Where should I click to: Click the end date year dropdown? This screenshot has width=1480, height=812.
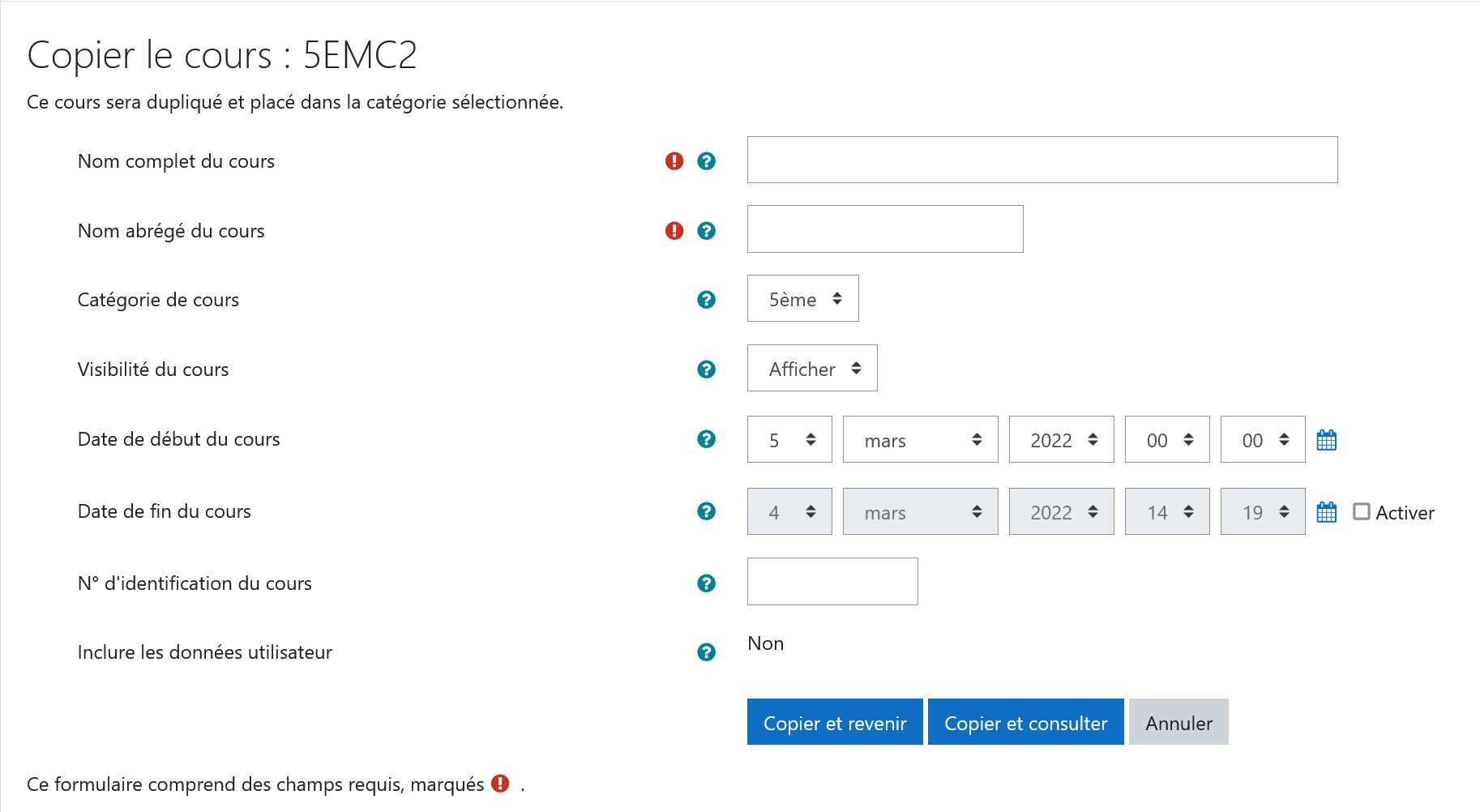pos(1061,511)
